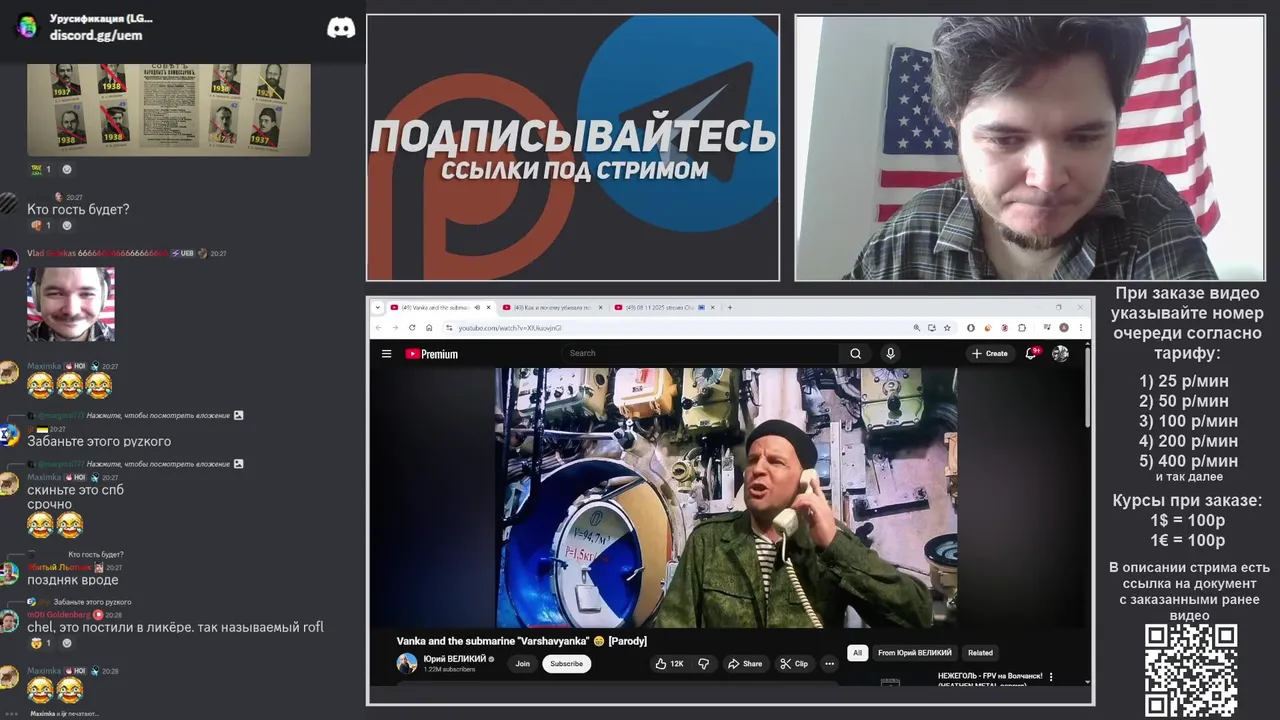The height and width of the screenshot is (720, 1280).
Task: Like the video showing 12K
Action: [669, 664]
